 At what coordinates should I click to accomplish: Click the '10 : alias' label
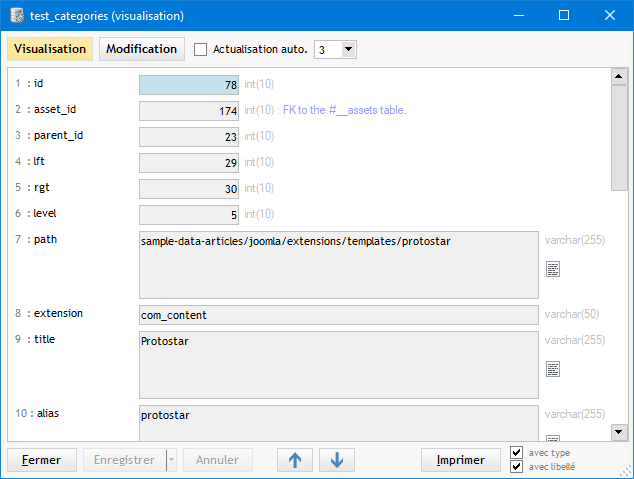tap(37, 413)
